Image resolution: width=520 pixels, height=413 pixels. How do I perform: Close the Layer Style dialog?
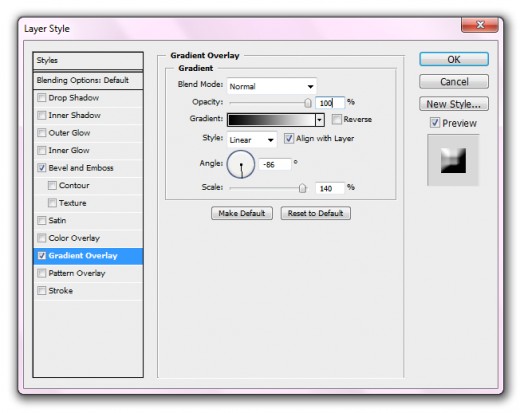(x=480, y=25)
